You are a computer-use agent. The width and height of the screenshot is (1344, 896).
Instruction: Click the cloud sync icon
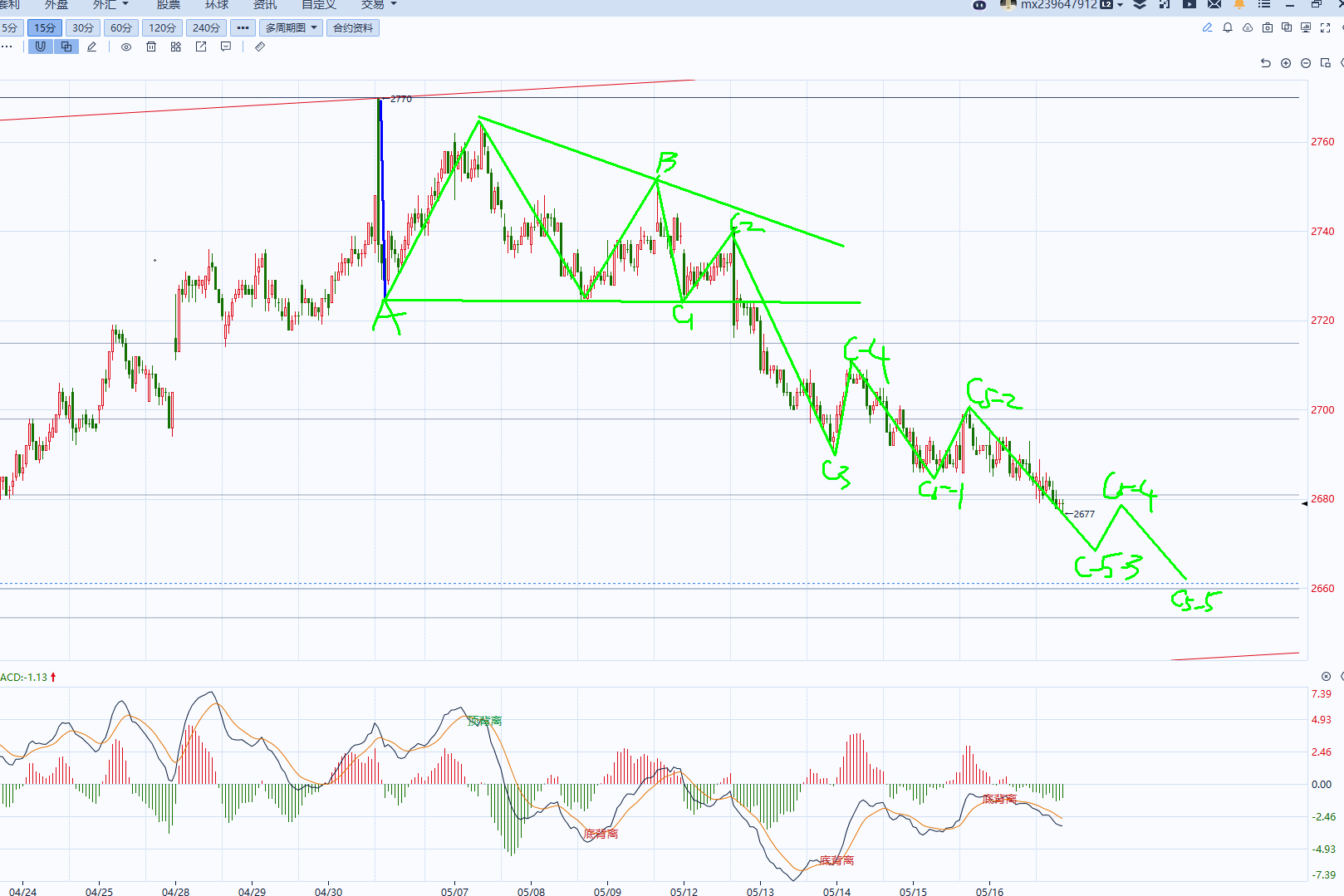tap(1248, 27)
